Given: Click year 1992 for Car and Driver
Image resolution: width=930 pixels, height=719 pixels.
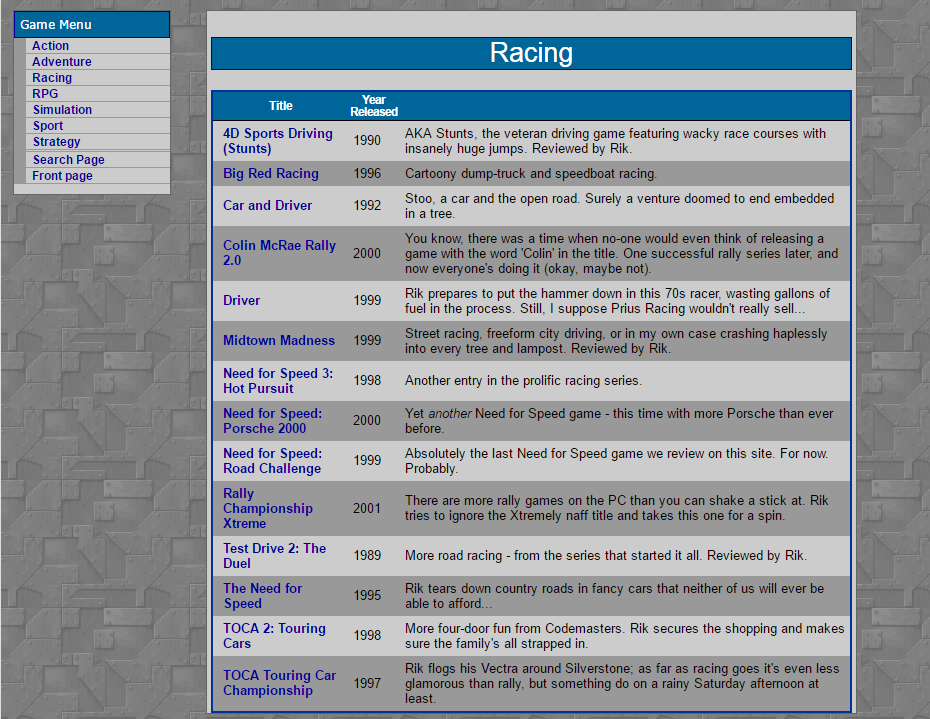Looking at the screenshot, I should coord(367,205).
